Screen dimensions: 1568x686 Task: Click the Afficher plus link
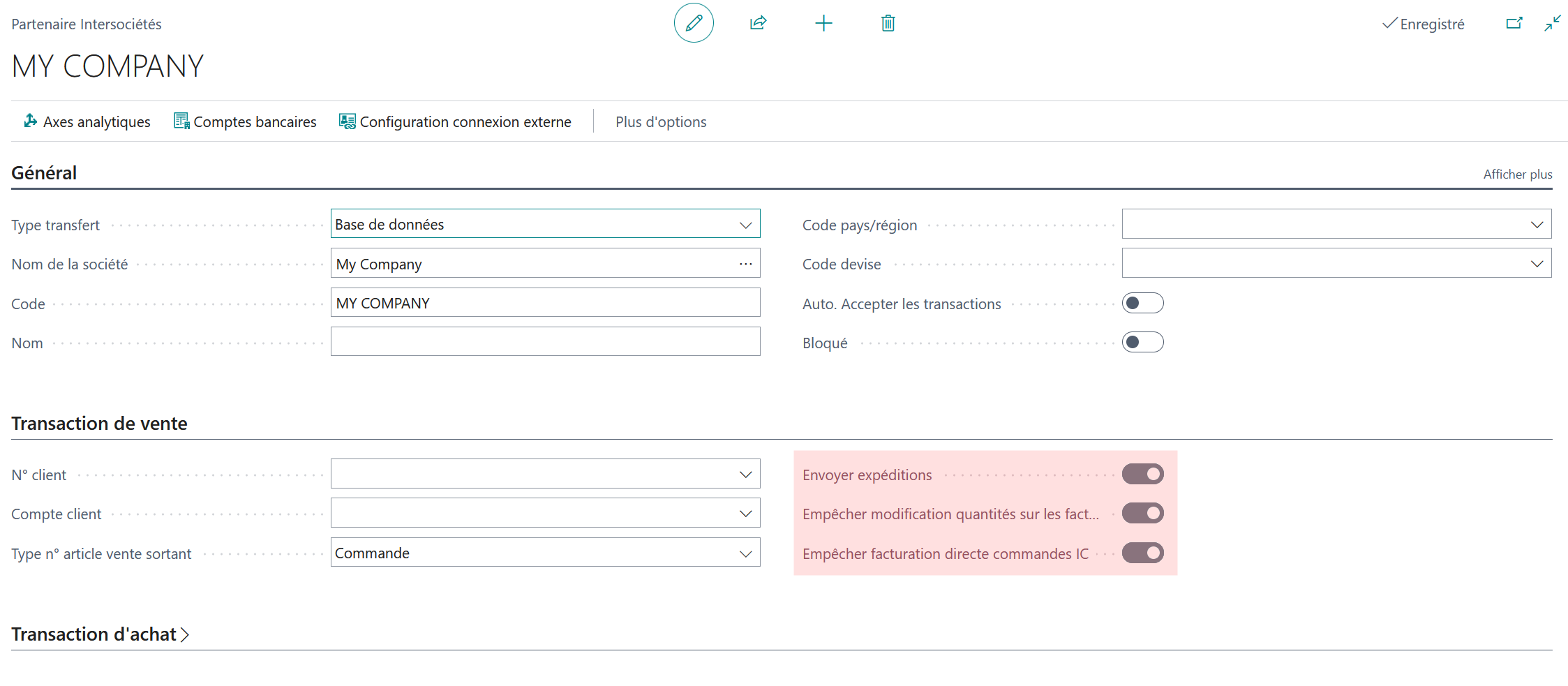tap(1518, 174)
